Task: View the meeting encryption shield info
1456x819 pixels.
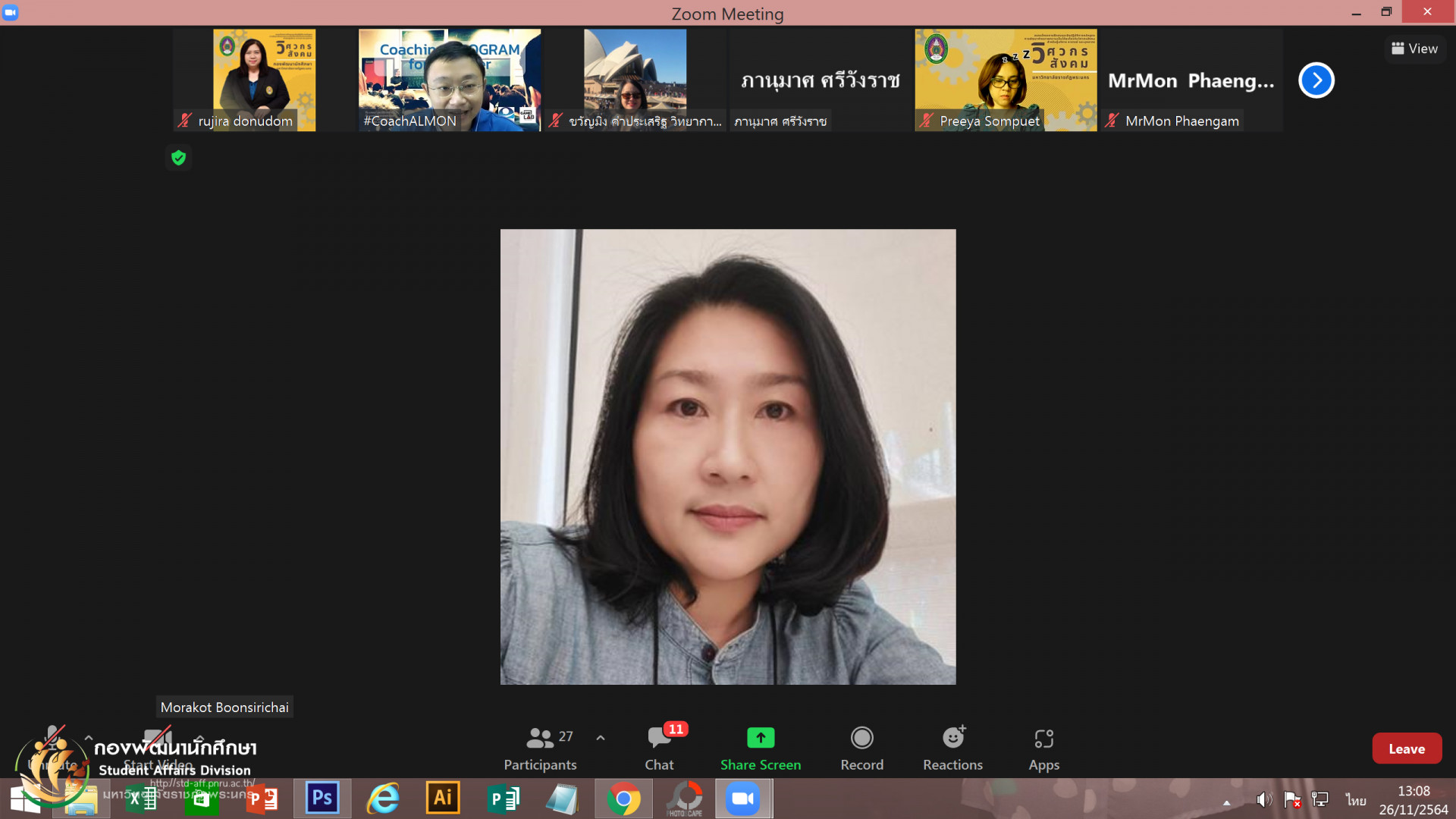Action: (178, 158)
